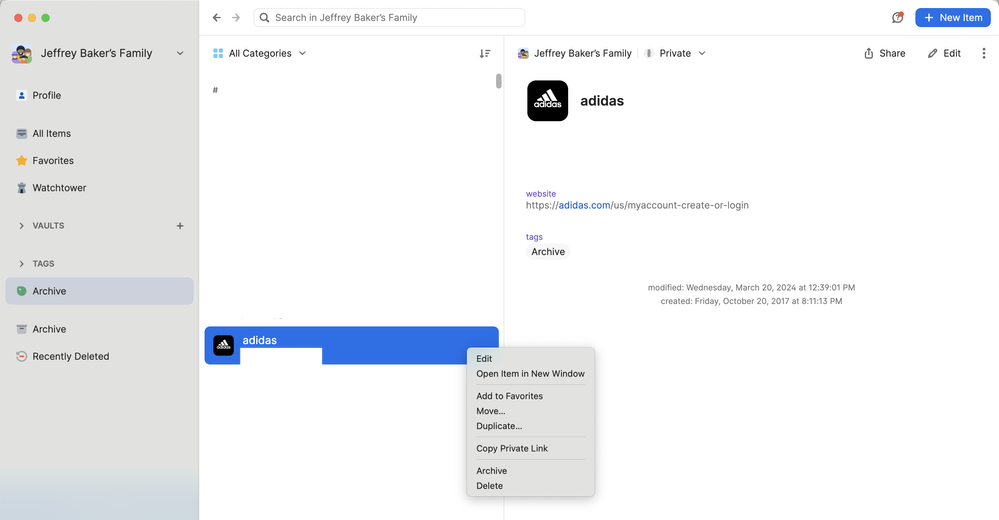Screen dimensions: 999x520
Task: Expand the Tags section
Action: [22, 264]
